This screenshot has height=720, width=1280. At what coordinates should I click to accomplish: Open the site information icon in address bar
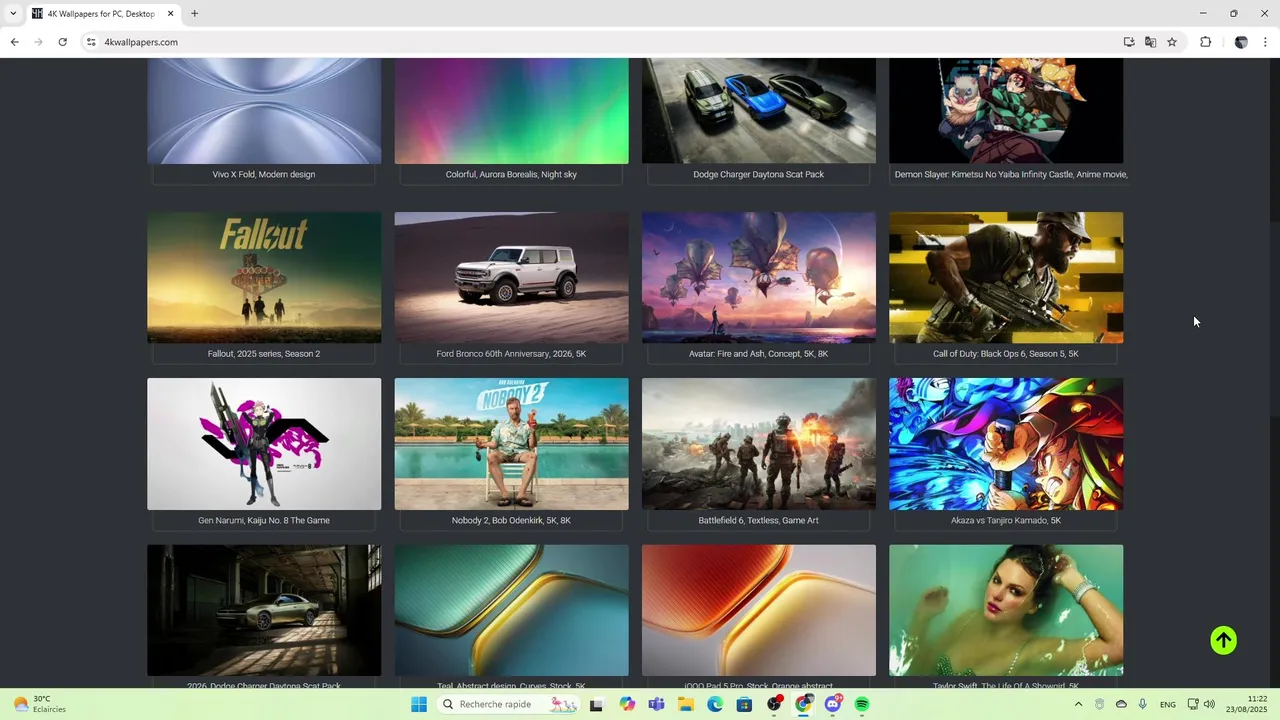click(91, 42)
